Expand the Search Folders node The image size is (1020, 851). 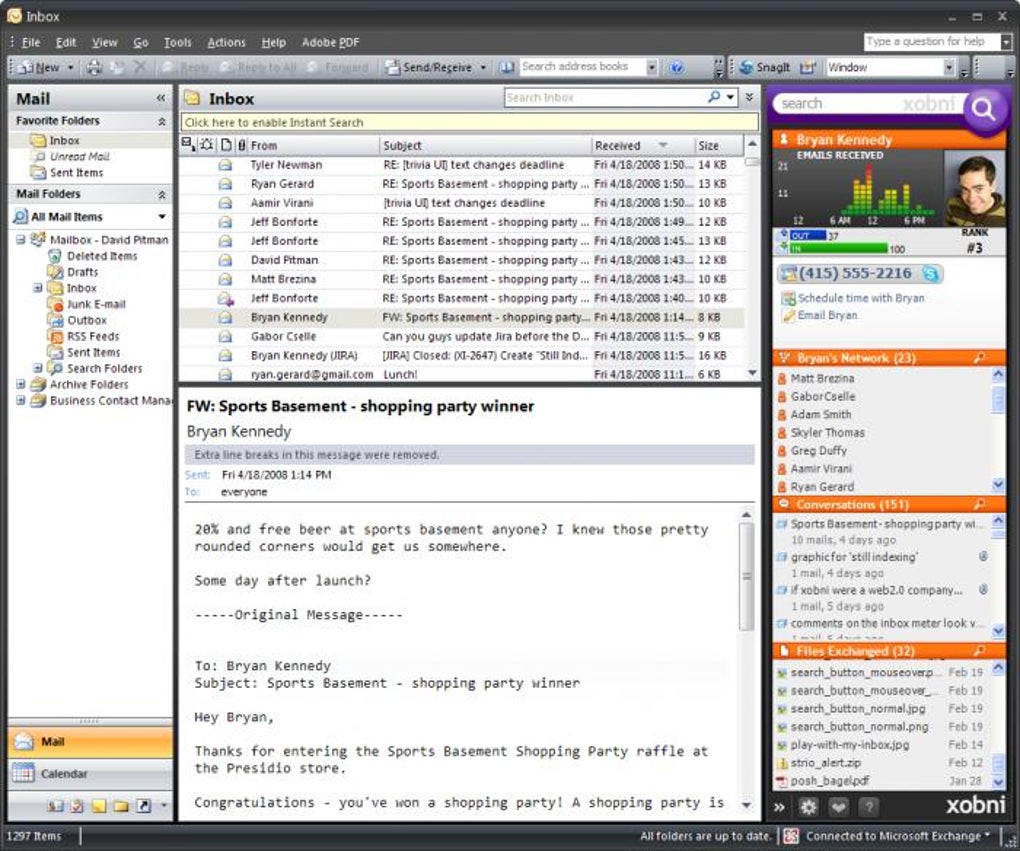pos(38,368)
